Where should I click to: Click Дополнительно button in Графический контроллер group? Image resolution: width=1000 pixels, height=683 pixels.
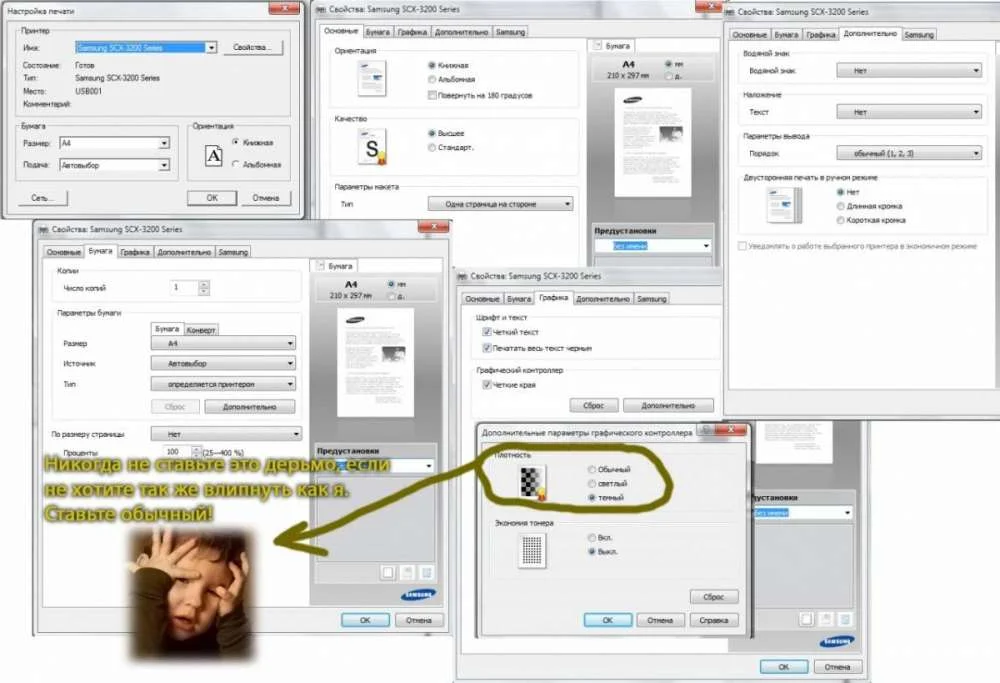click(668, 405)
